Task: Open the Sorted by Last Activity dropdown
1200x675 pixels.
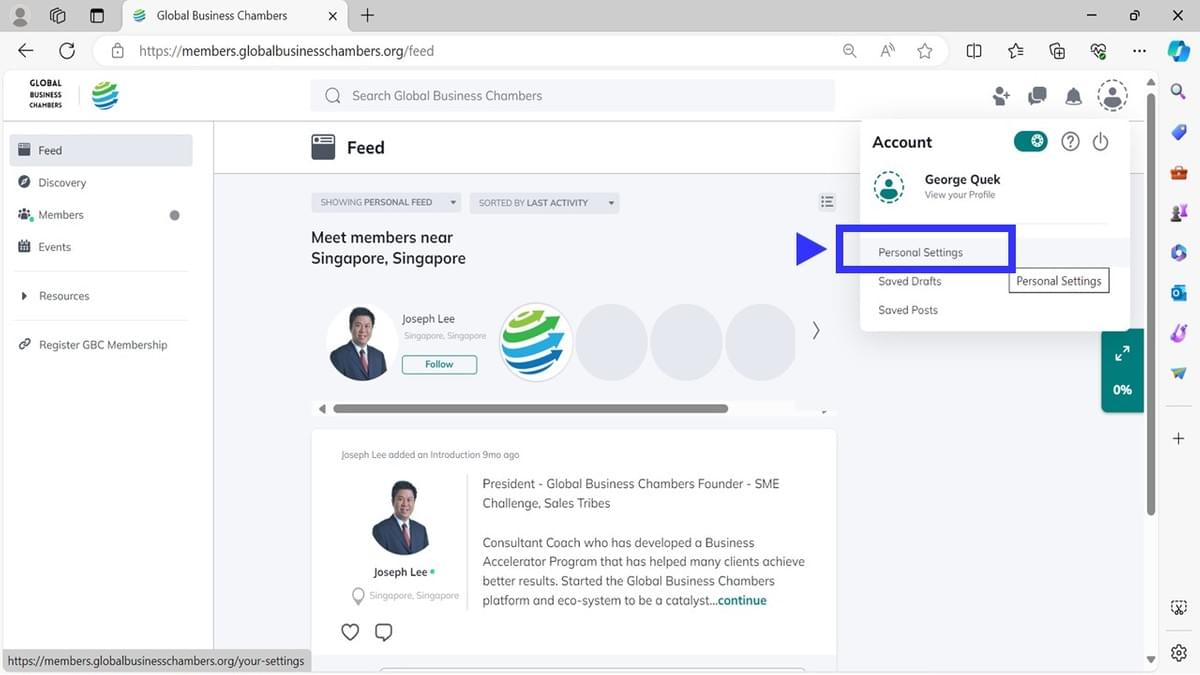Action: tap(544, 203)
